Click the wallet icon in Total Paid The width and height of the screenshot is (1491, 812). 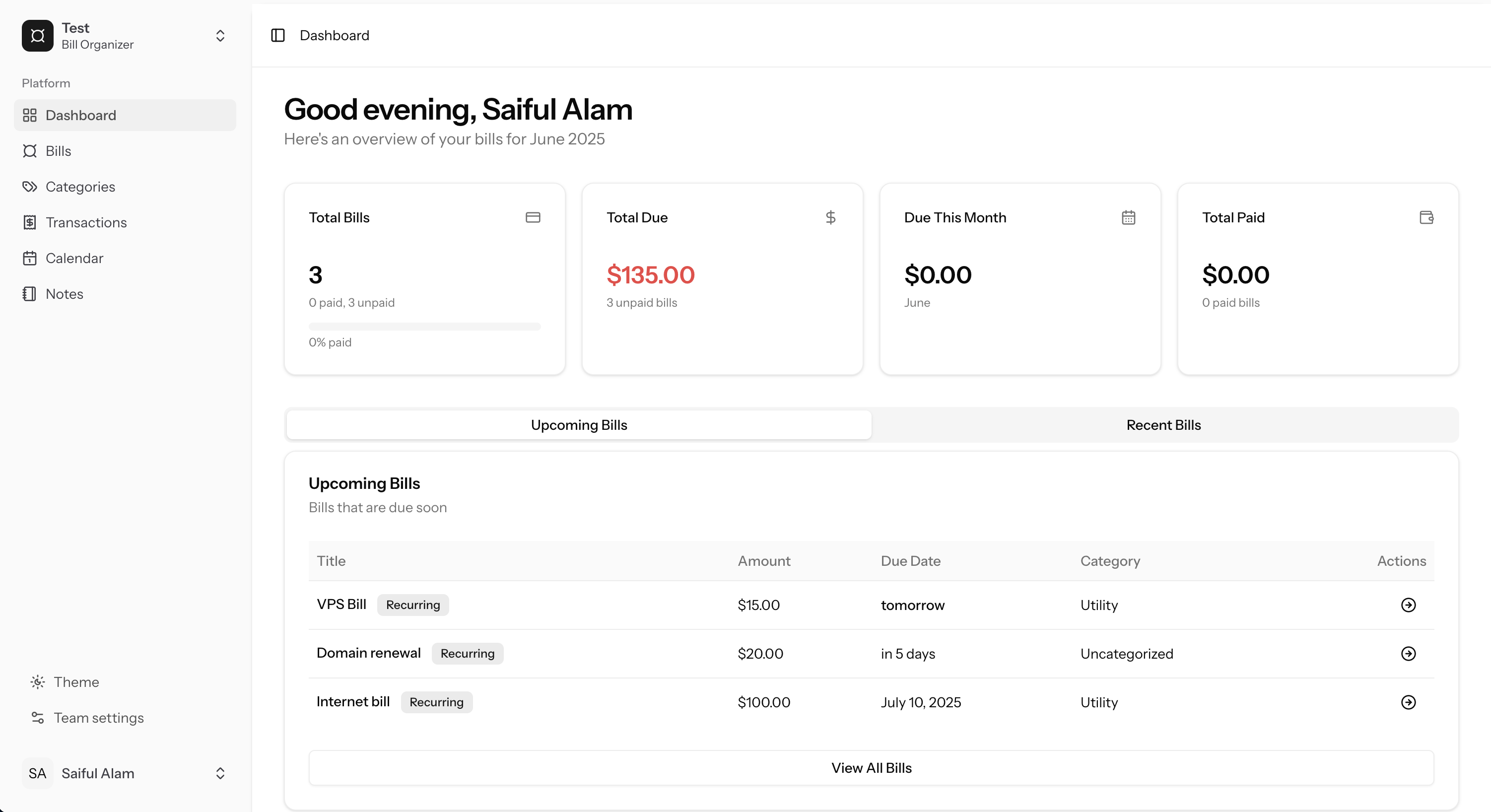coord(1426,217)
